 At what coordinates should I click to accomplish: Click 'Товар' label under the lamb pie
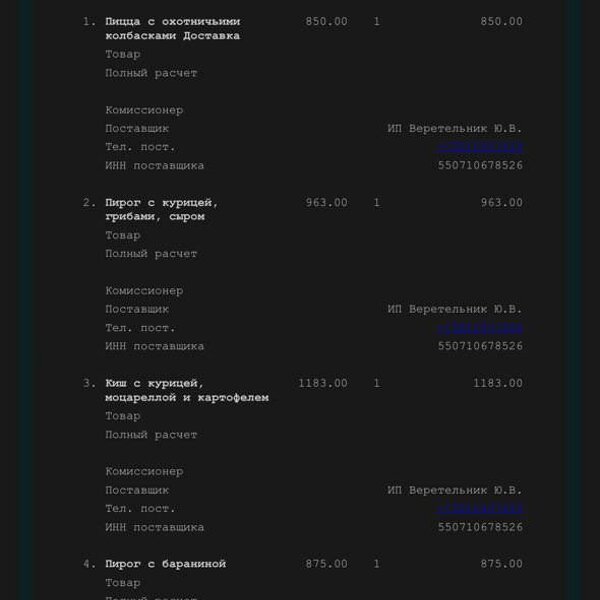tap(123, 582)
